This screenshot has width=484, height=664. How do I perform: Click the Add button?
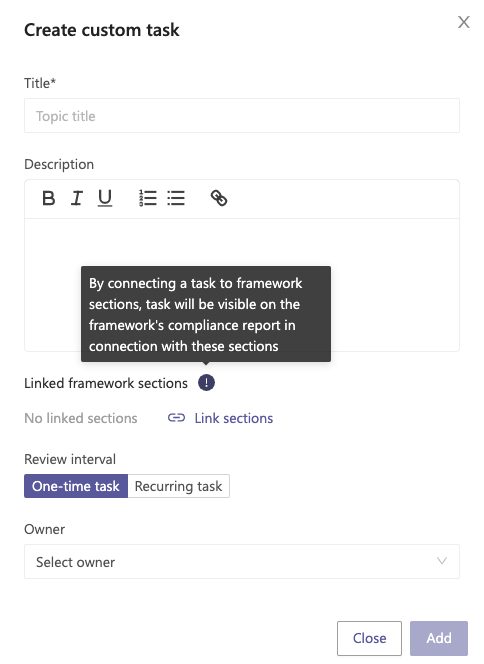(439, 638)
